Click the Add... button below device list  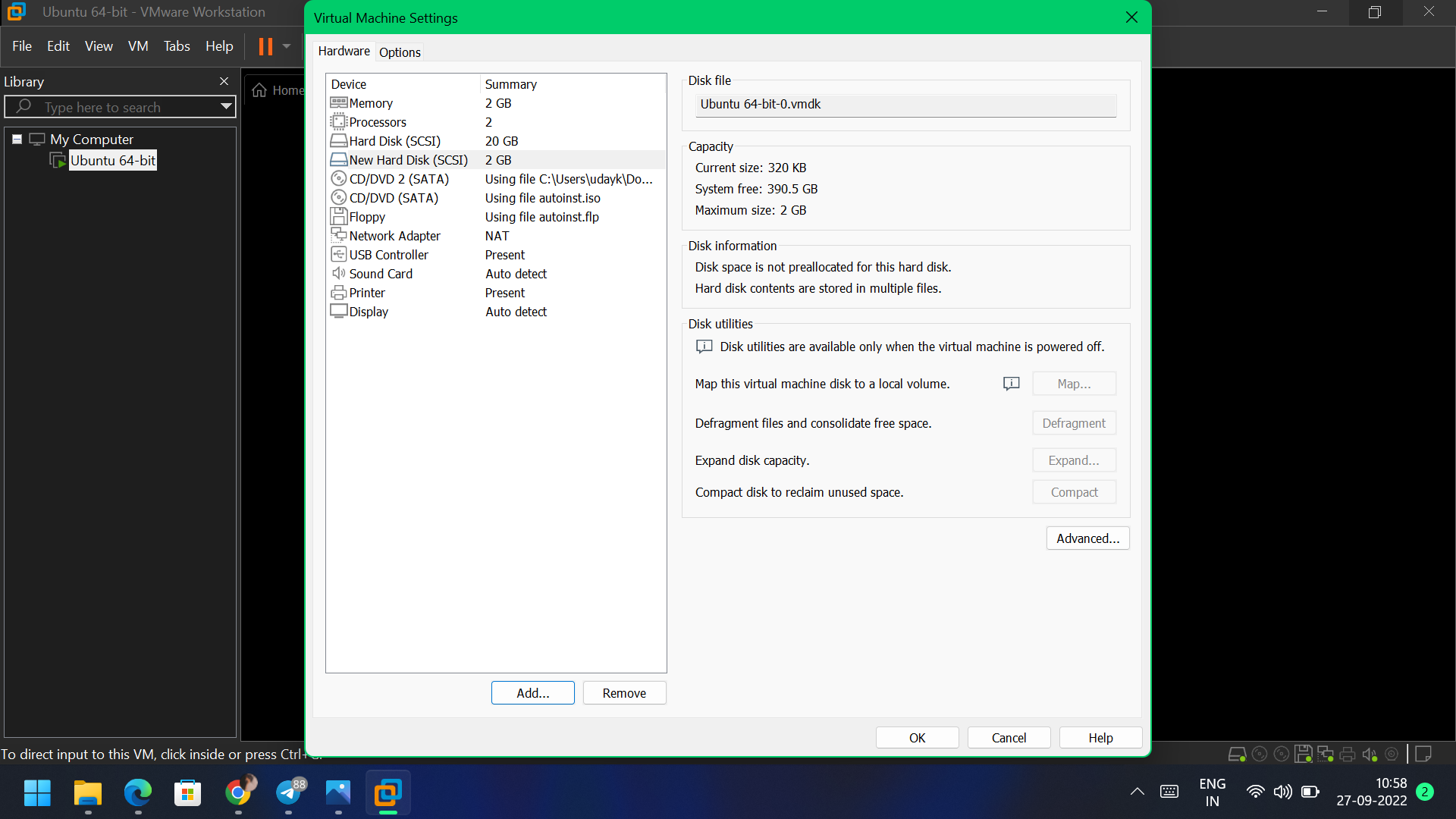pyautogui.click(x=532, y=692)
